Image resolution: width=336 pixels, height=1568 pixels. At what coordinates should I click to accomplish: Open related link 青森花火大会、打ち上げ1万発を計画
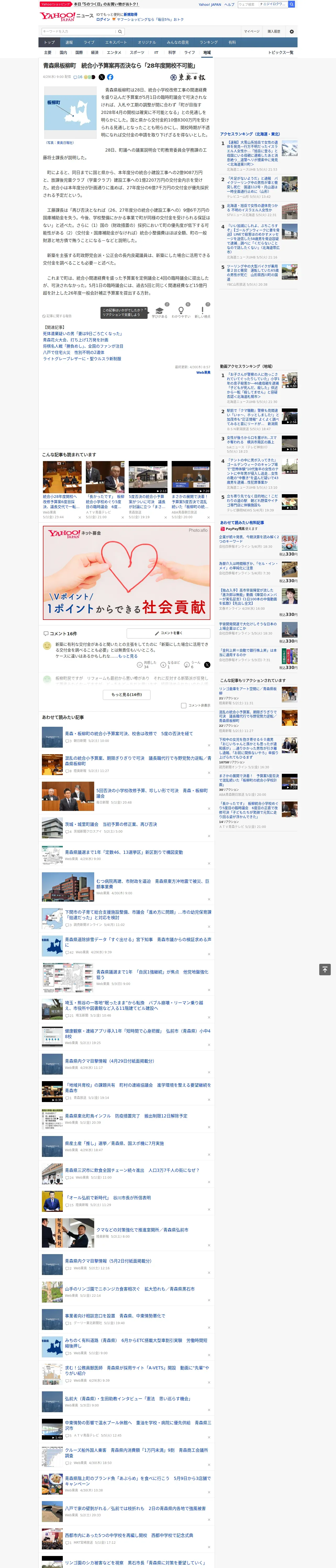pos(76,340)
